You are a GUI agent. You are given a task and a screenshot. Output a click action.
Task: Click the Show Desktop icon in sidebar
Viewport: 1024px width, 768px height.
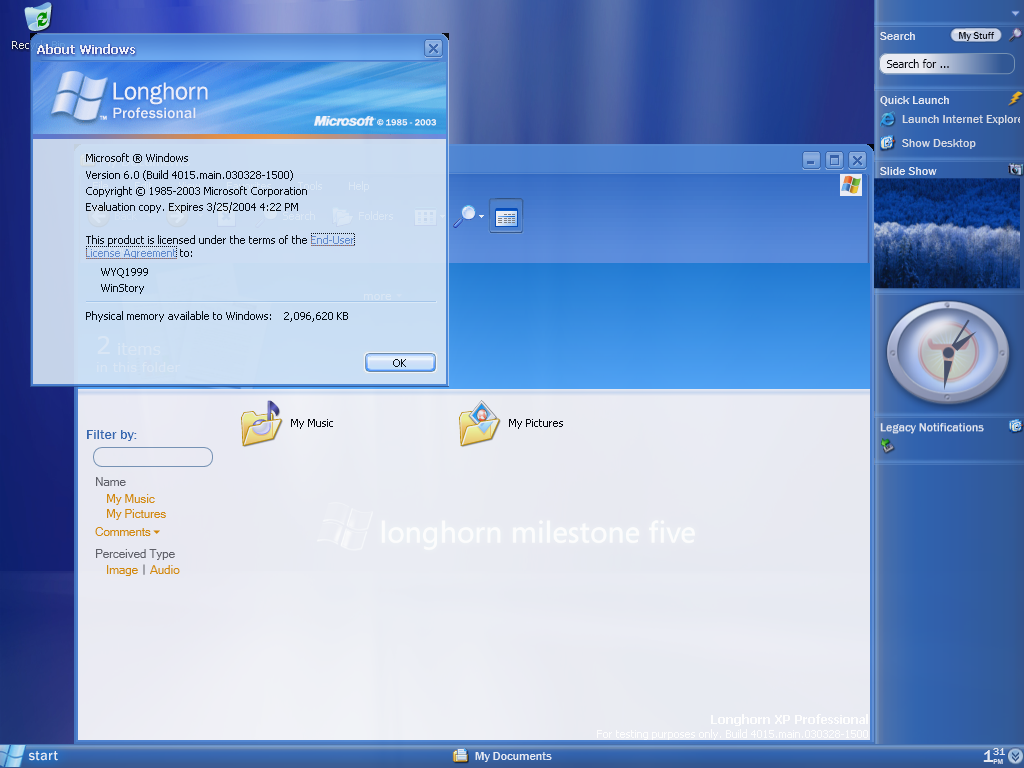coord(888,143)
